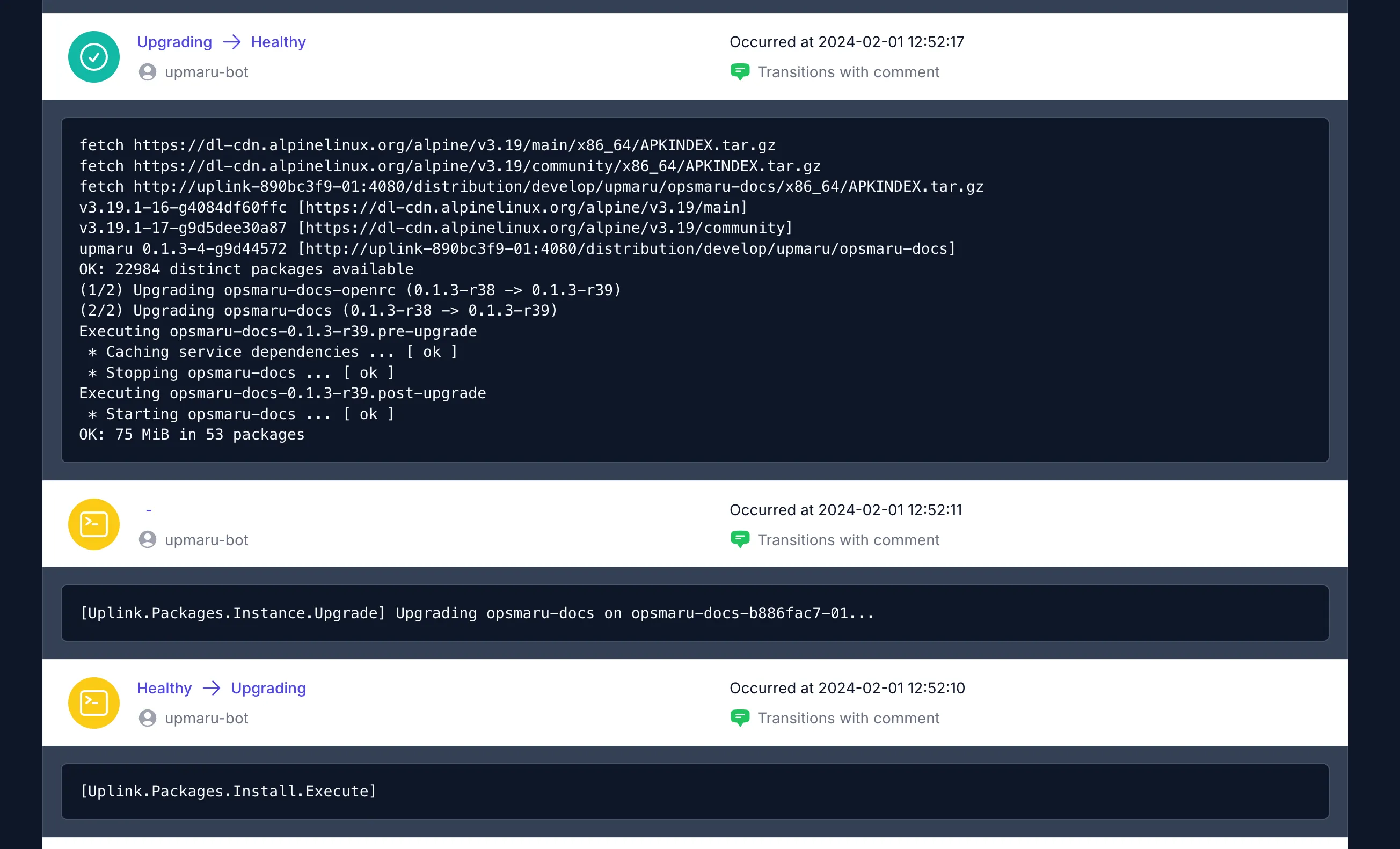Click the green comment bubble icon at 12:52:11

(x=740, y=539)
